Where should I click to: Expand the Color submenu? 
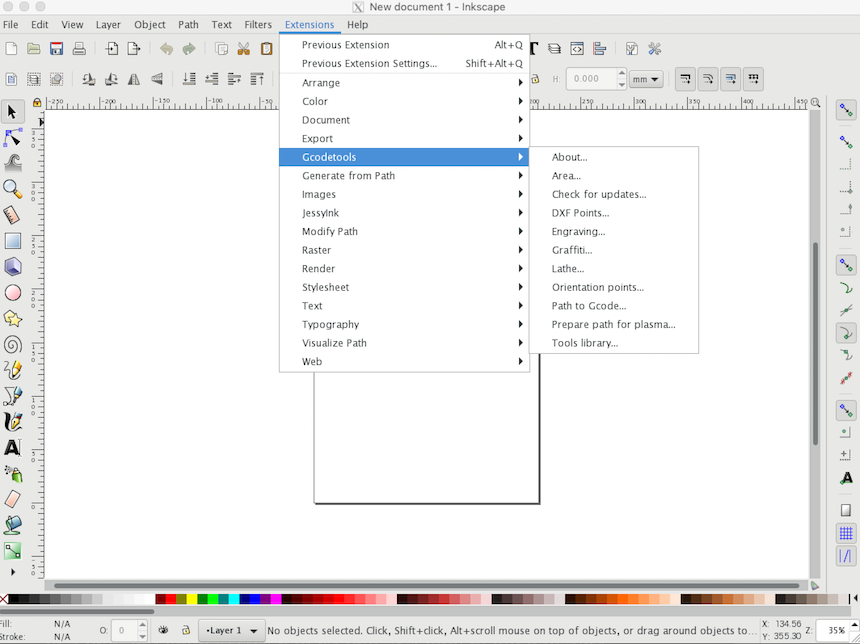coord(404,101)
